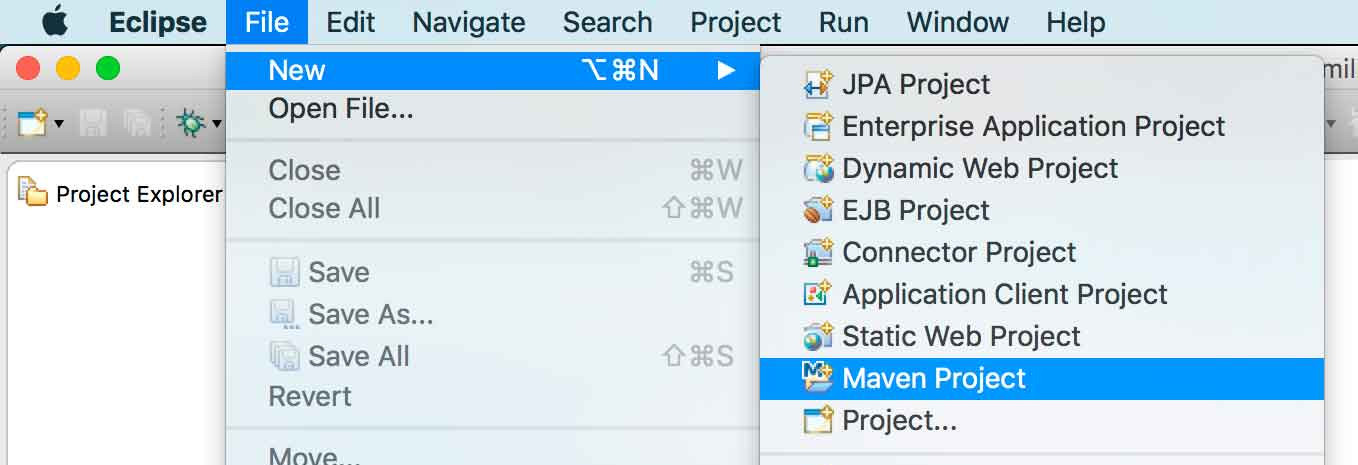Choose Open File... from File menu
Screen dimensions: 1358x465
click(341, 108)
